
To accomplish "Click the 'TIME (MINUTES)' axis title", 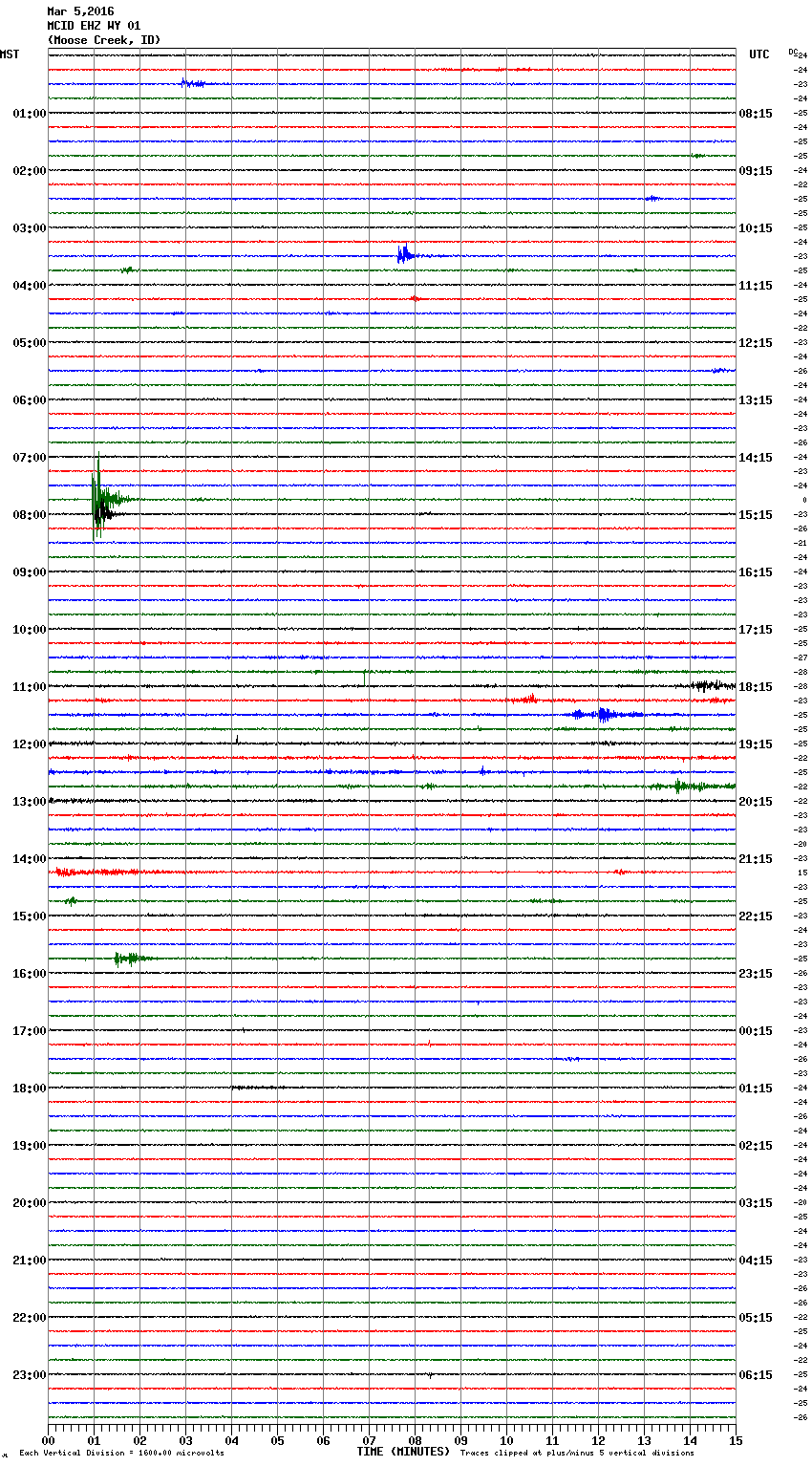I will (403, 1452).
